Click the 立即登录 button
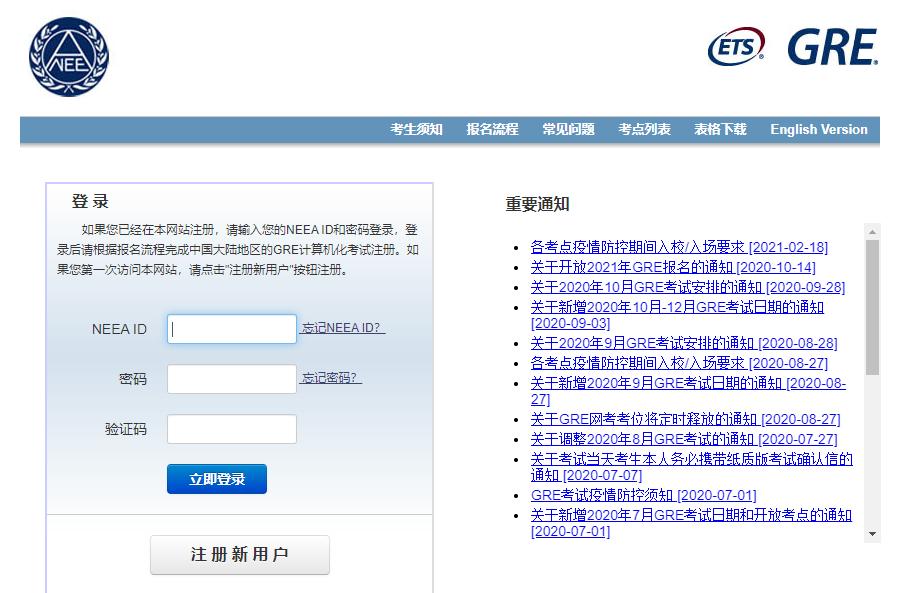 (x=216, y=479)
